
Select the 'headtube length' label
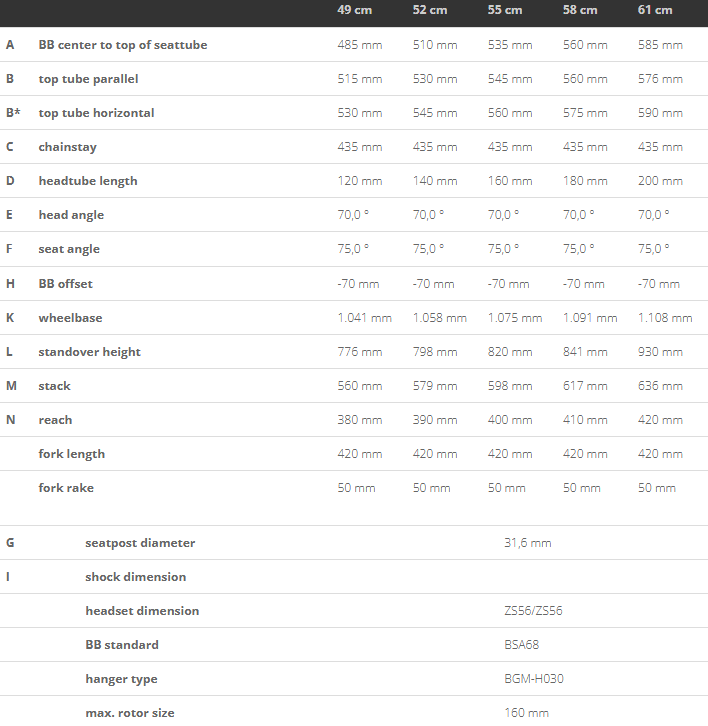coord(88,181)
